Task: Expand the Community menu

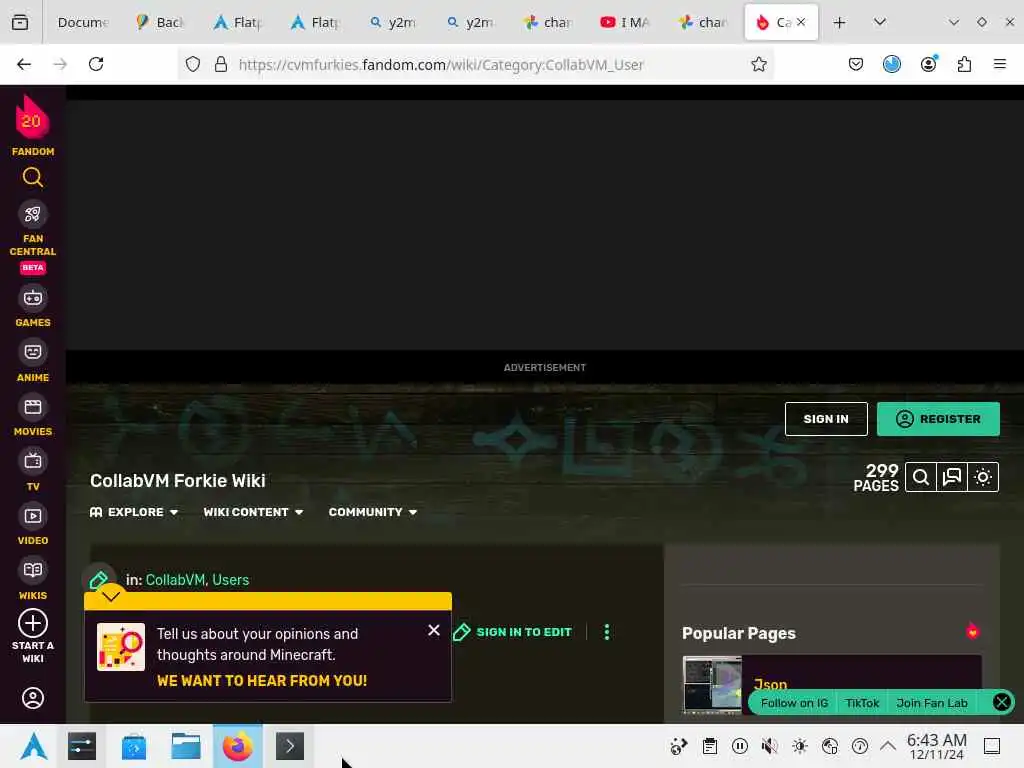Action: pos(373,512)
